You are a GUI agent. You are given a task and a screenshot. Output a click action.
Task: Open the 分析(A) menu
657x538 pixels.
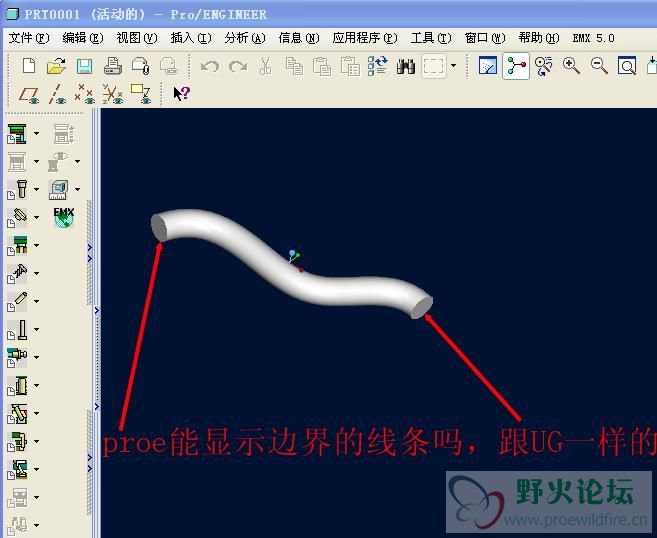pyautogui.click(x=245, y=38)
